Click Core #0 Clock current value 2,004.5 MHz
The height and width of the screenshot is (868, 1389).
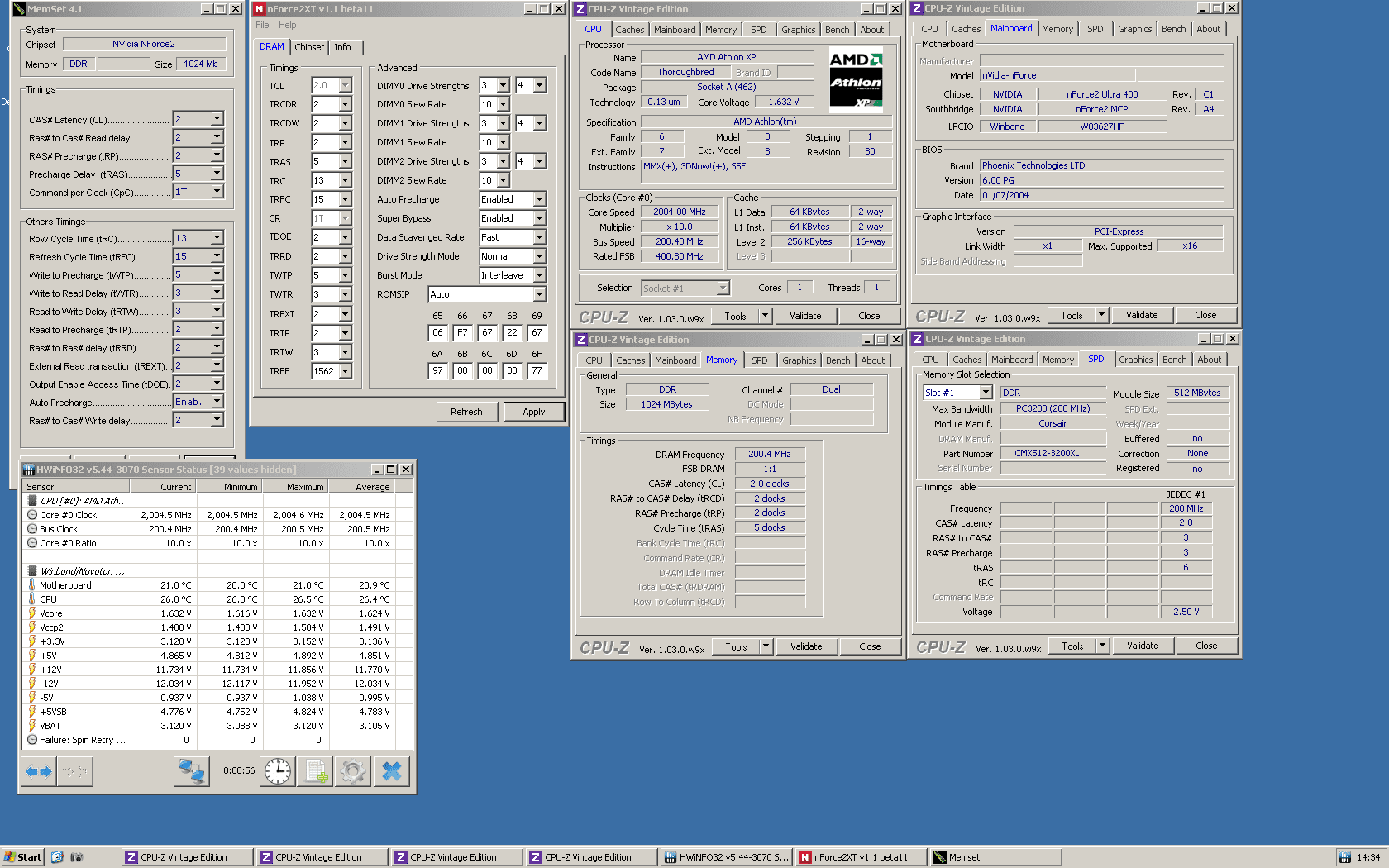click(166, 515)
